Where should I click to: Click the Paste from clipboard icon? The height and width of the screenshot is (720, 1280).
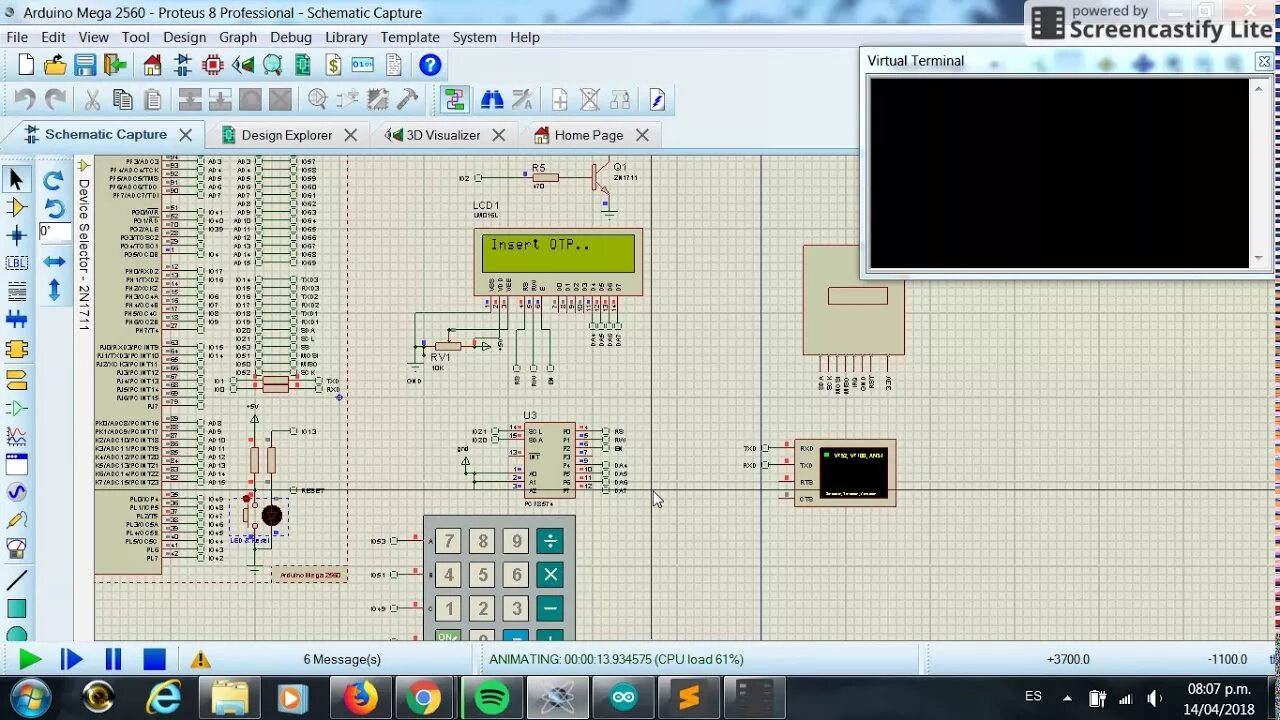(152, 100)
